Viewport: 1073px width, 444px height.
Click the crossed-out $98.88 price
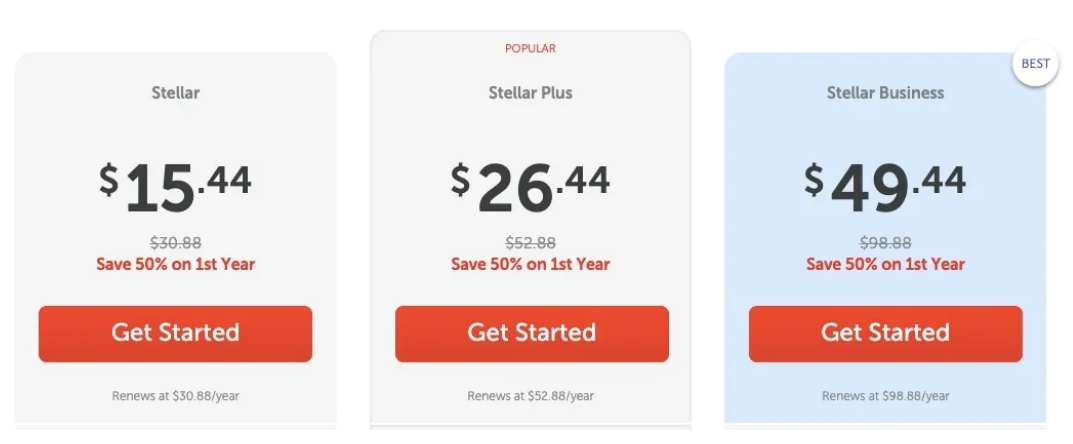(x=885, y=243)
